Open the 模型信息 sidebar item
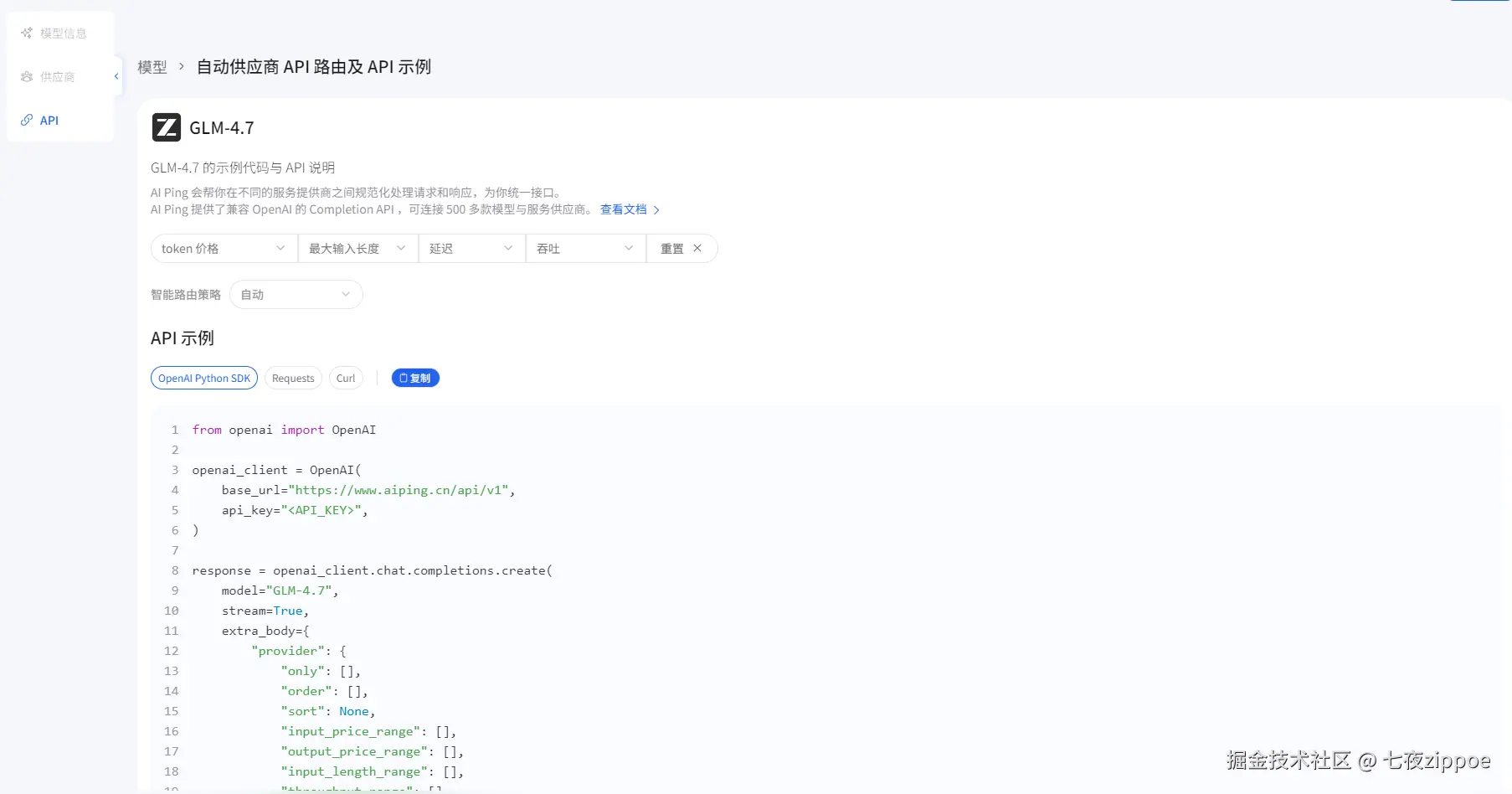This screenshot has height=794, width=1512. (x=54, y=34)
